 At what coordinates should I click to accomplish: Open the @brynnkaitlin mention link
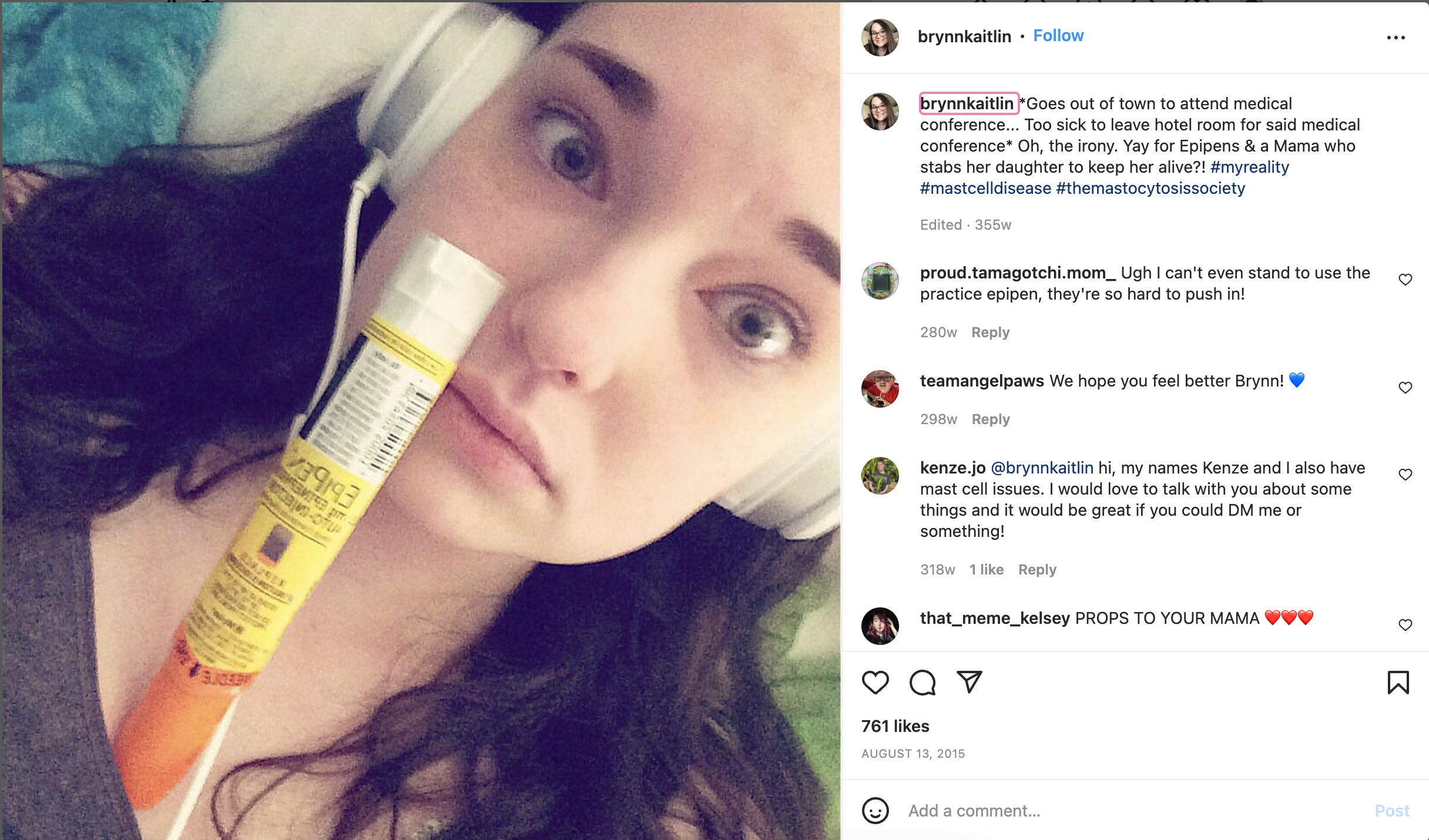1042,468
